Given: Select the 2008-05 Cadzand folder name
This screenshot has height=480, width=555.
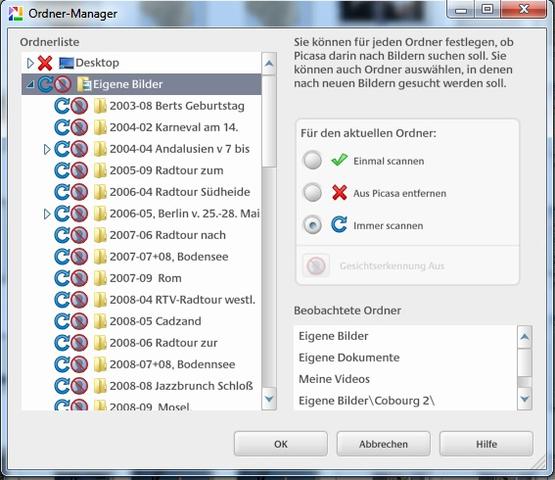Looking at the screenshot, I should pos(155,321).
